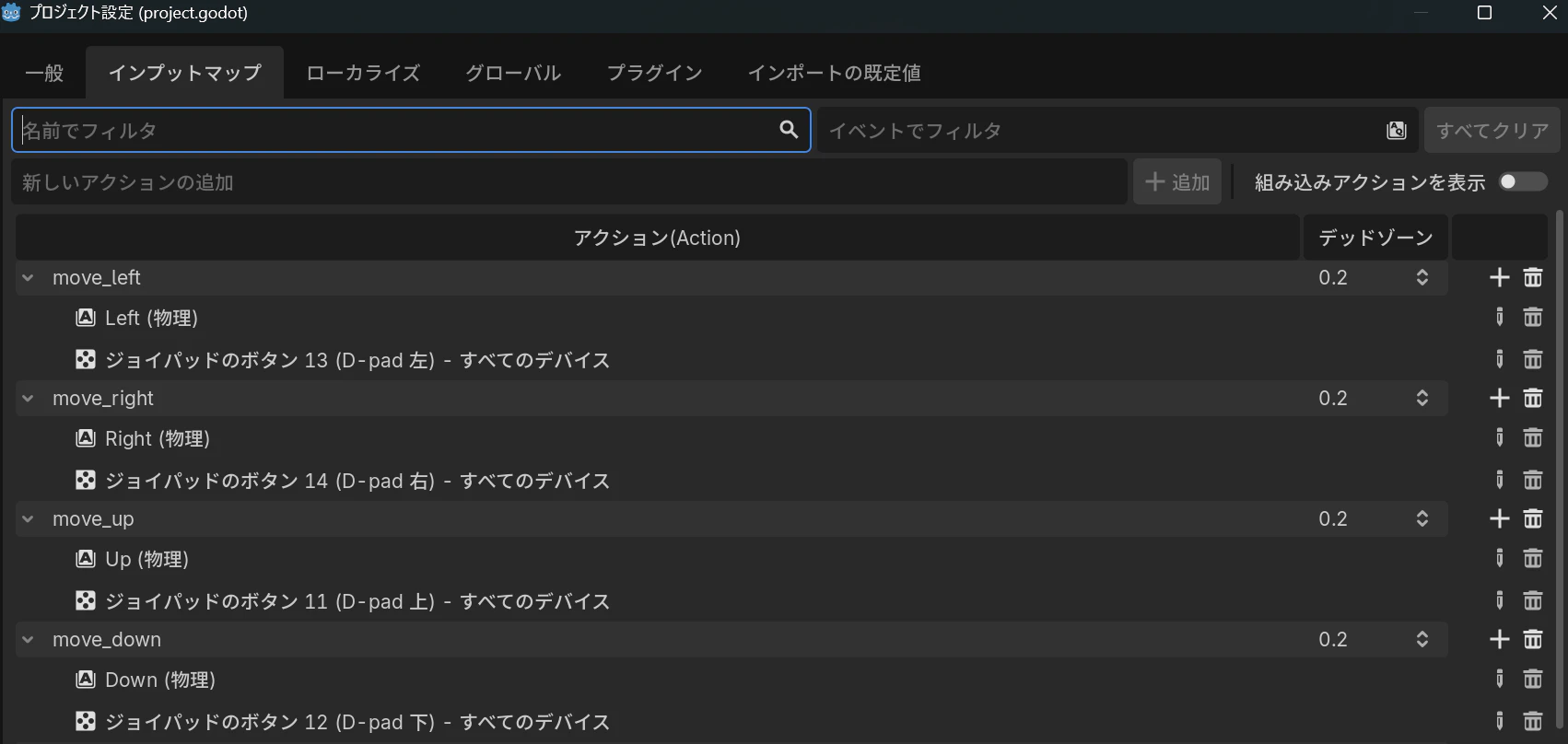Delete the Left (物理) key event
Screen dimensions: 1568x744
coord(1533,318)
